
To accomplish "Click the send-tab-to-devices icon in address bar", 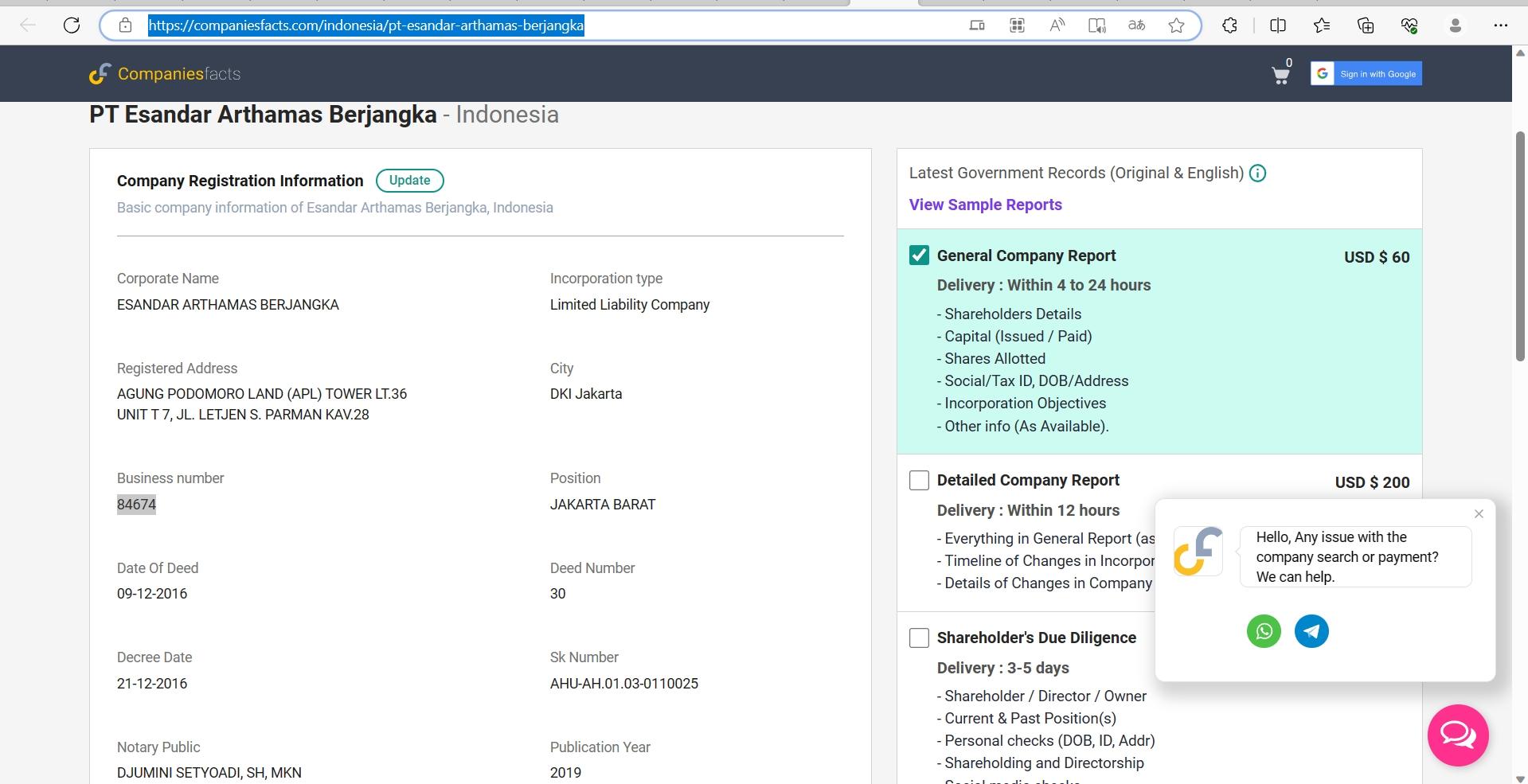I will (977, 25).
